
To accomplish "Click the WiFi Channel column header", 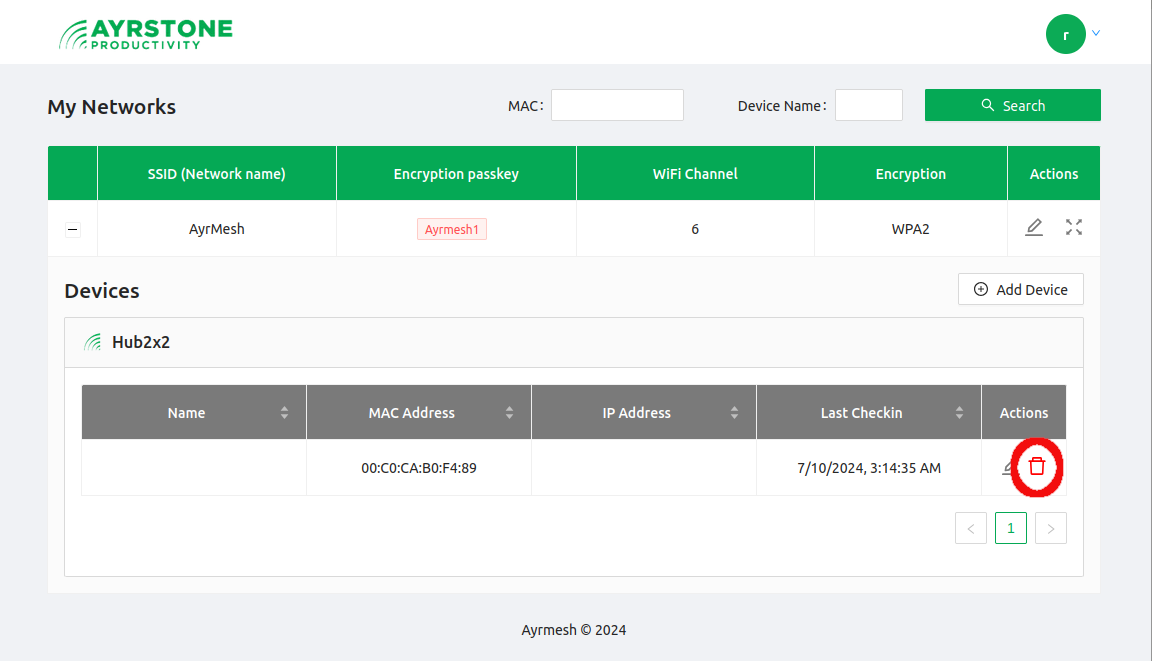I will [695, 173].
